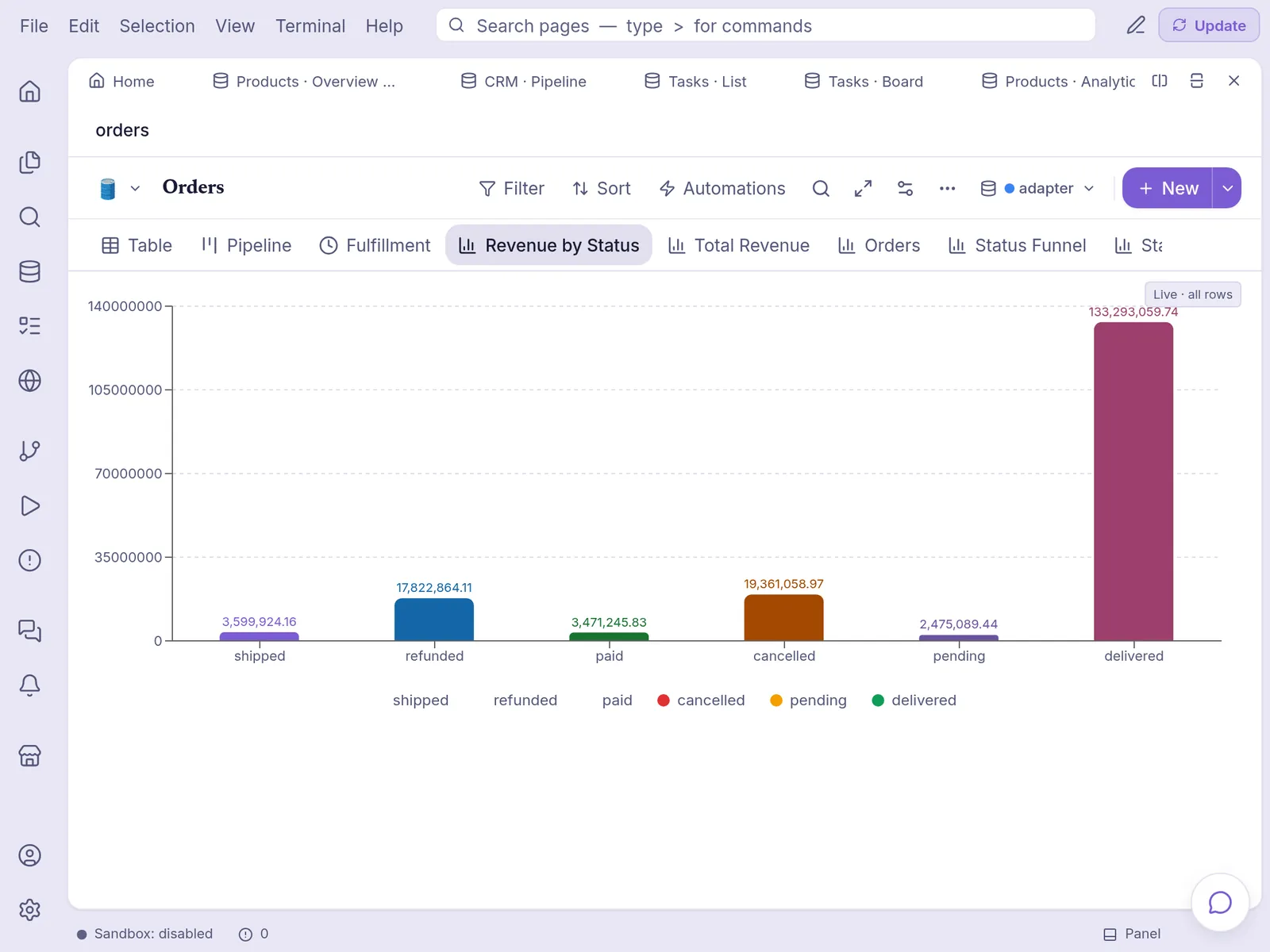Open the task checklist sidebar icon
1270x952 pixels.
[29, 326]
